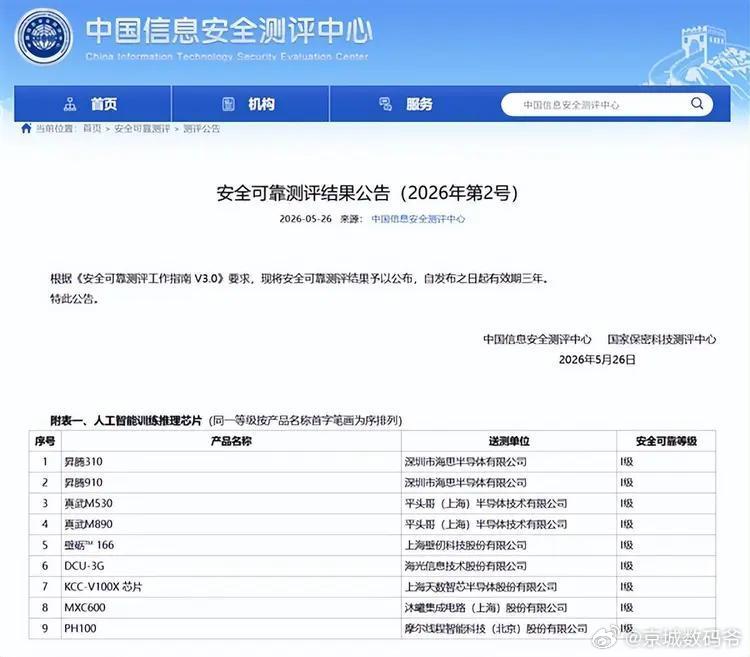750x657 pixels.
Task: Click the evaluation center circular logo
Action: pos(44,37)
